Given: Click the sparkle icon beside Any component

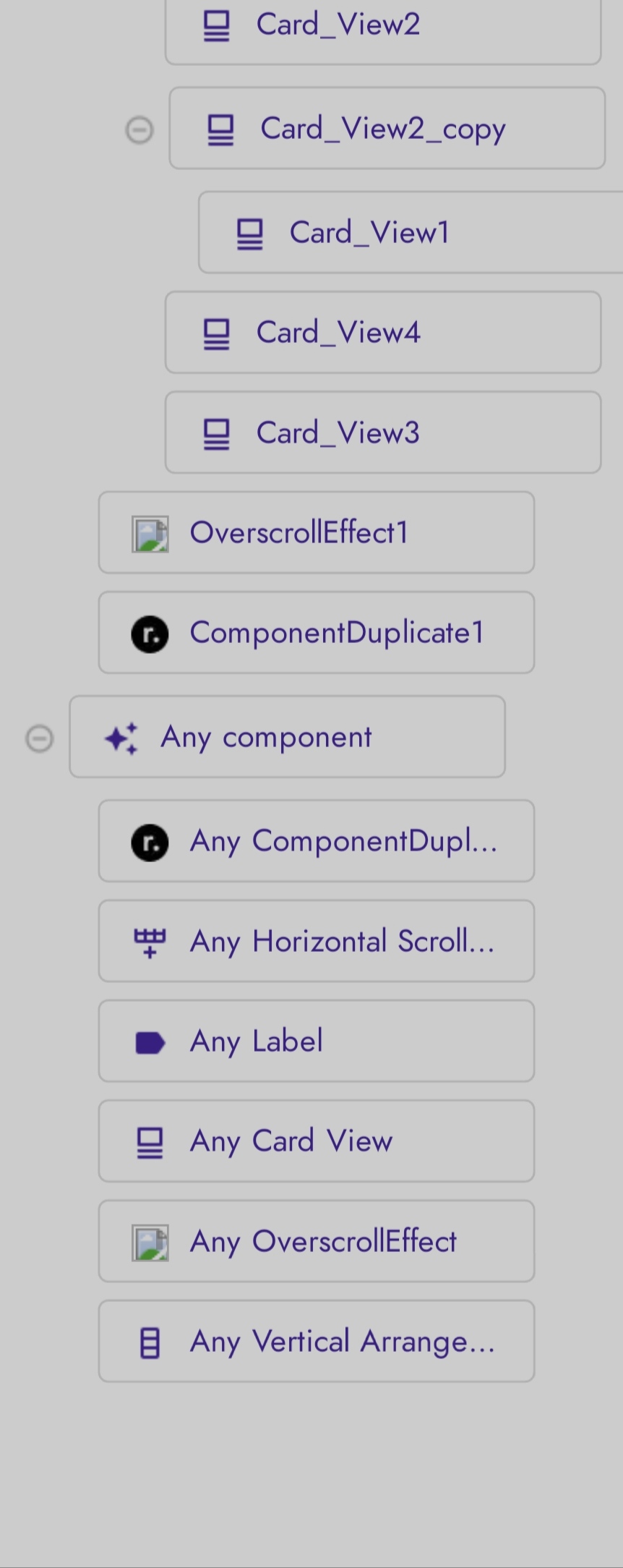Looking at the screenshot, I should (x=121, y=738).
